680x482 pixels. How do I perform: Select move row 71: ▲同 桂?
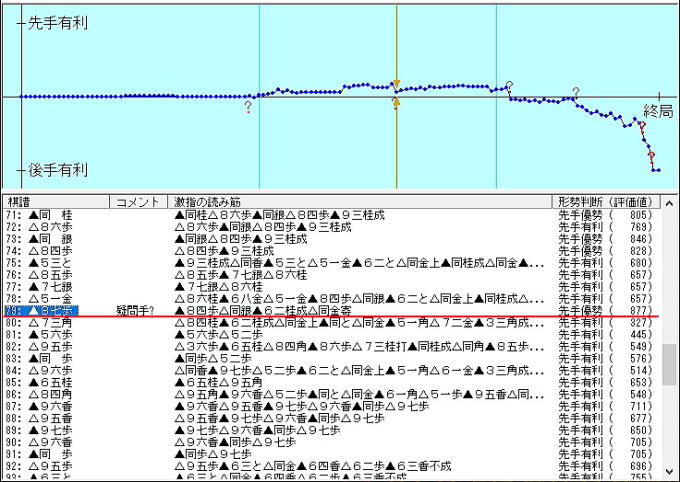331,215
